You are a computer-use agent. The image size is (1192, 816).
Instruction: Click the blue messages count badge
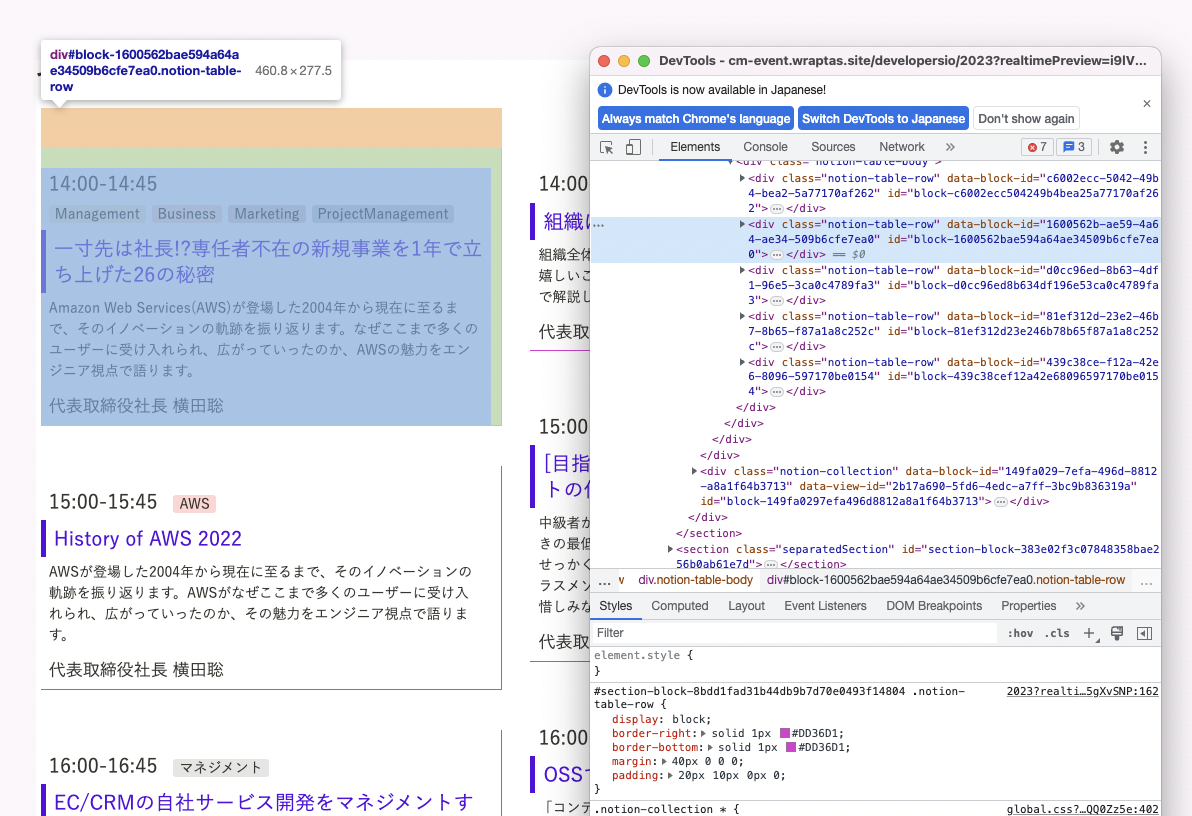pos(1074,148)
